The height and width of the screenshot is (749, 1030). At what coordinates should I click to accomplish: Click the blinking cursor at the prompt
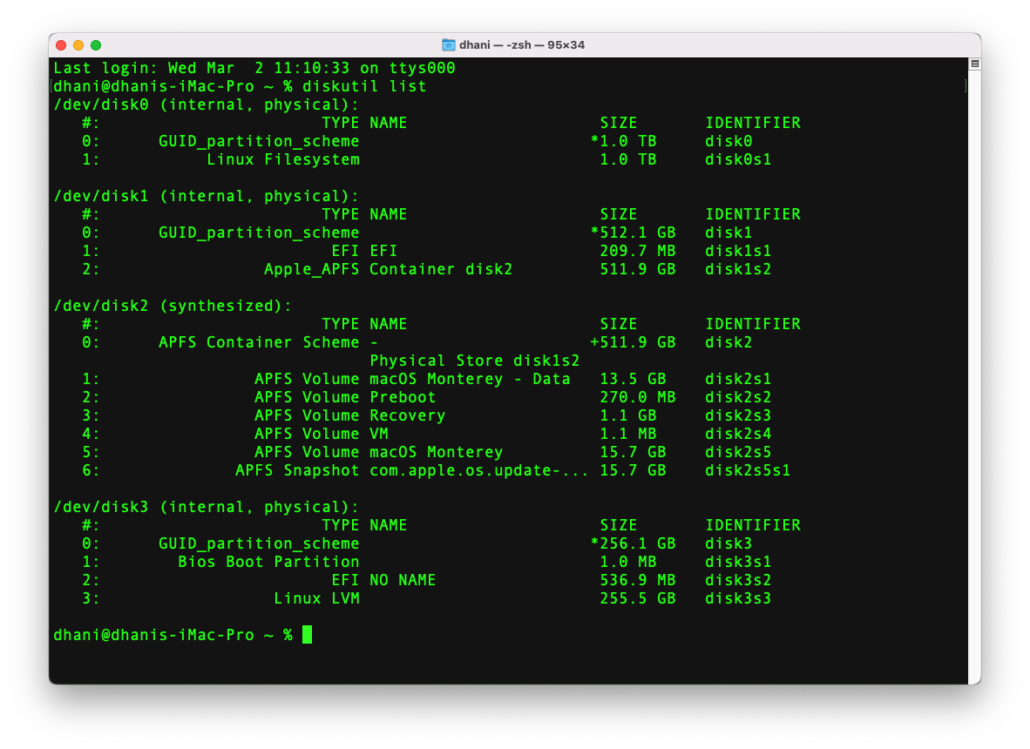tap(309, 634)
